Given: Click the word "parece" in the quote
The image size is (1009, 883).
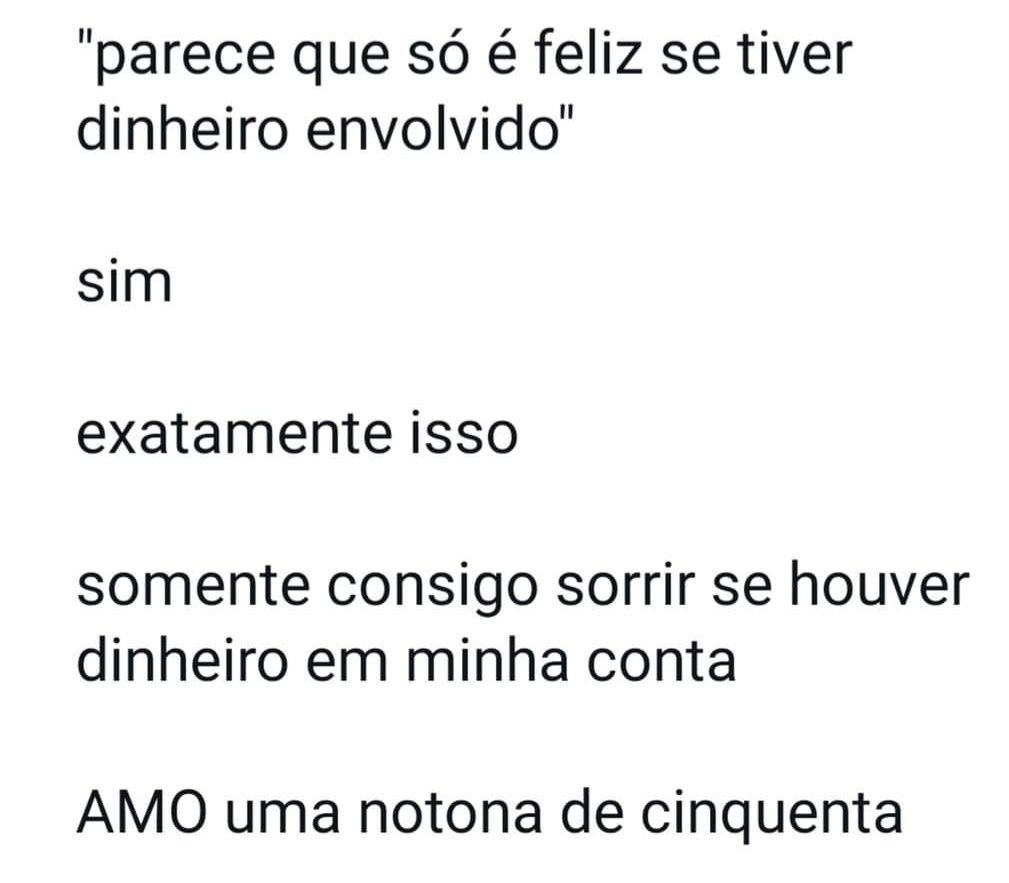Looking at the screenshot, I should 185,56.
